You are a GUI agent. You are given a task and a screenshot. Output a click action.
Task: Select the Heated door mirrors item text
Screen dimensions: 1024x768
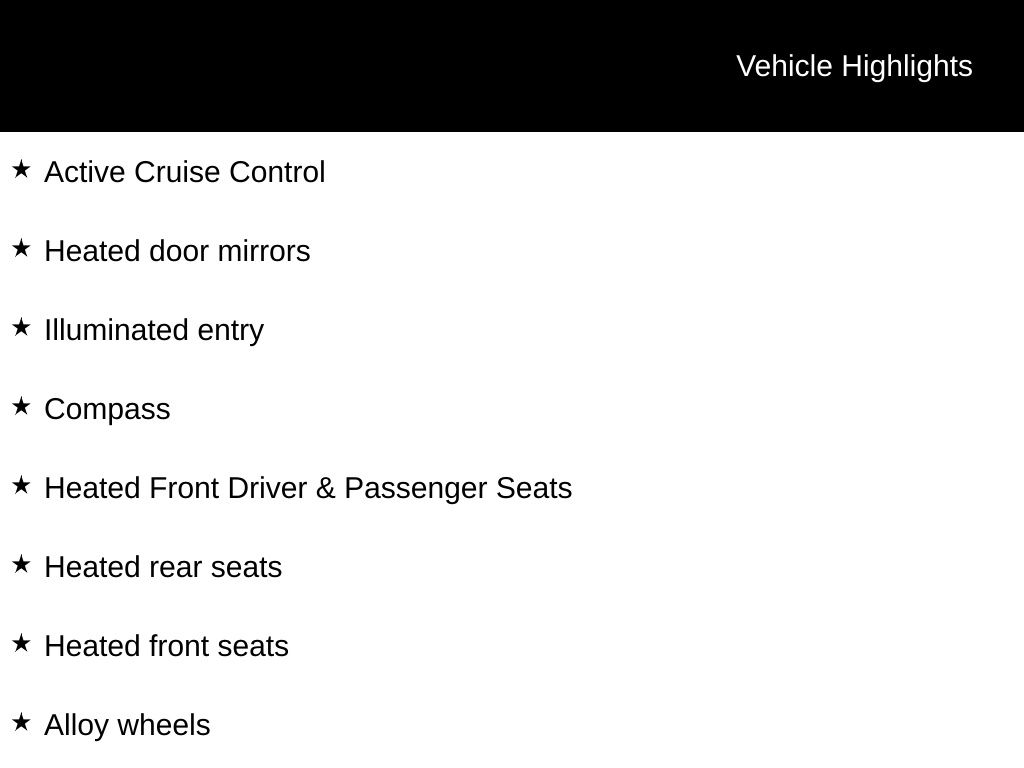(x=177, y=251)
